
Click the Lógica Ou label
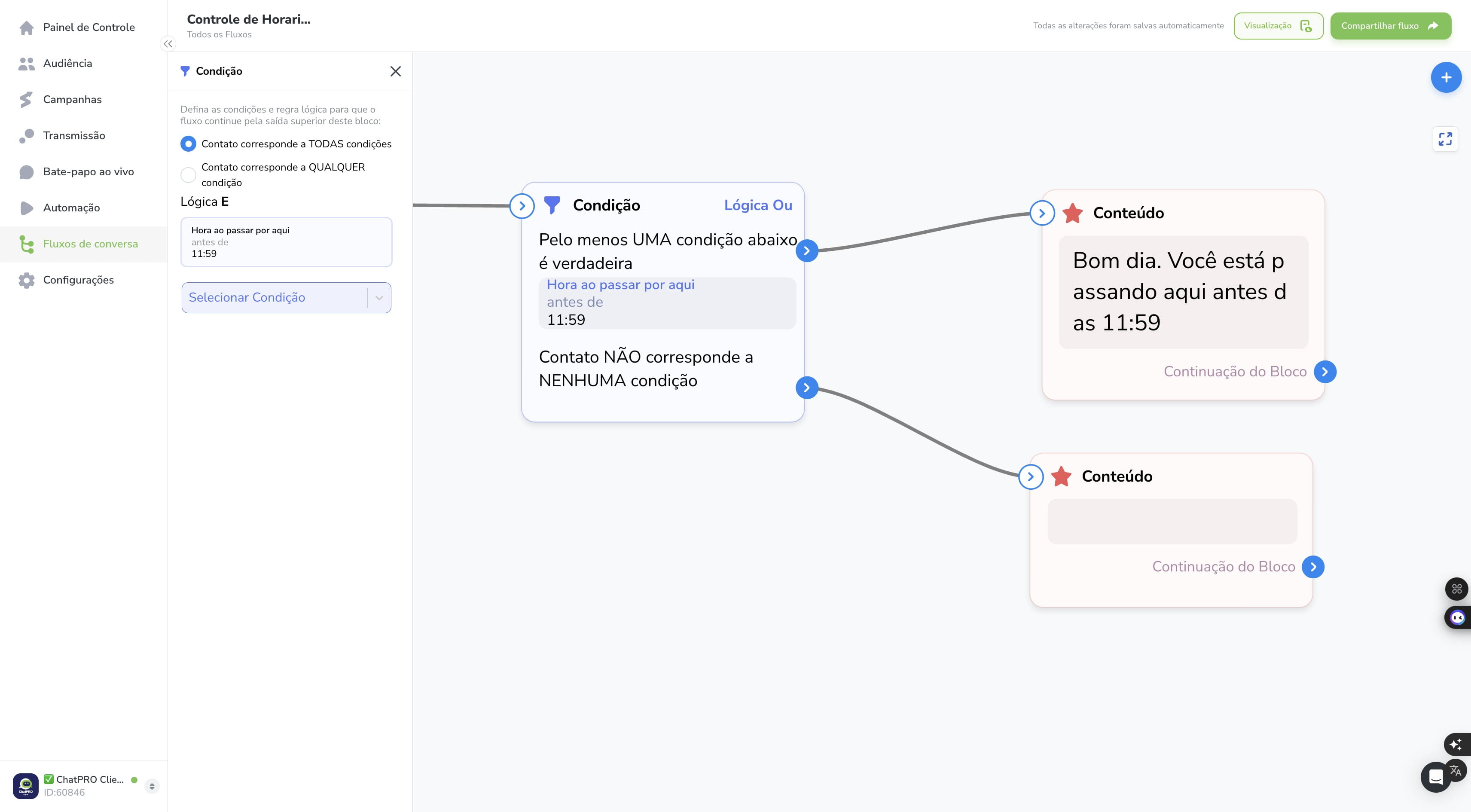tap(758, 205)
